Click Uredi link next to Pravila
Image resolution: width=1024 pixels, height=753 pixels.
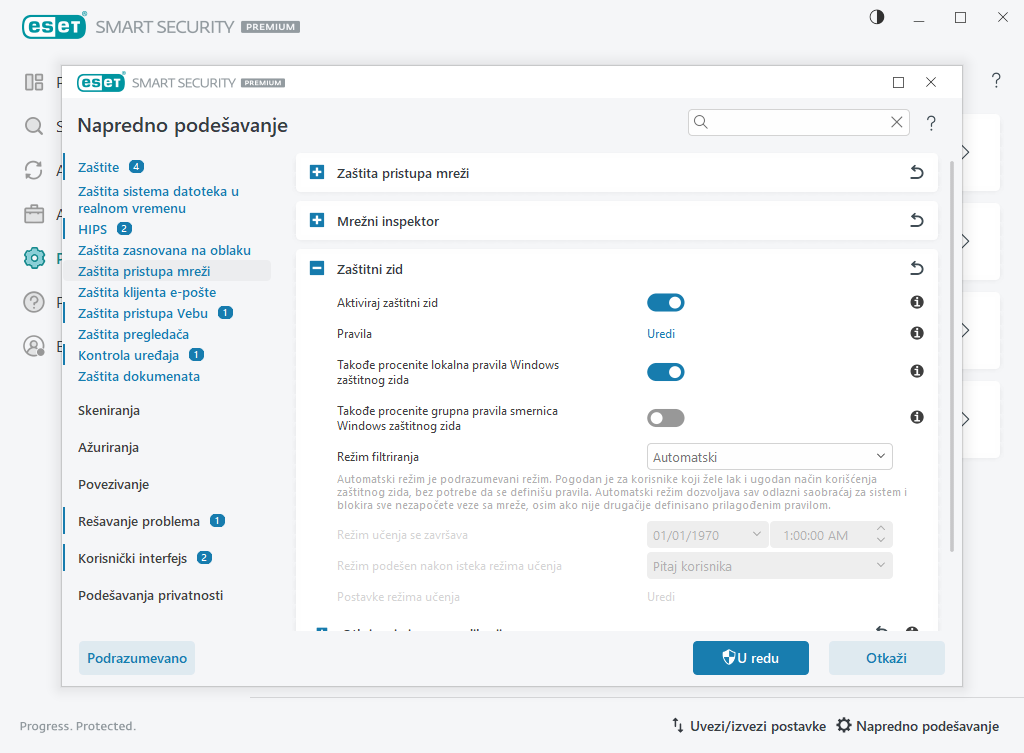pos(661,334)
